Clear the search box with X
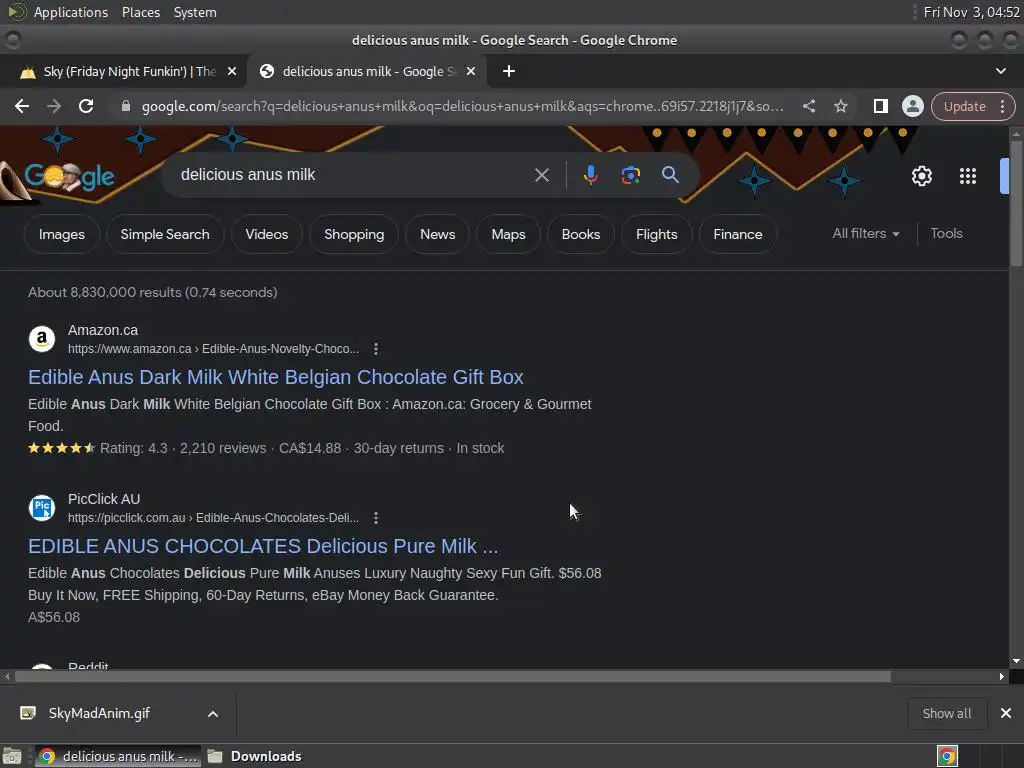1024x768 pixels. coord(542,175)
